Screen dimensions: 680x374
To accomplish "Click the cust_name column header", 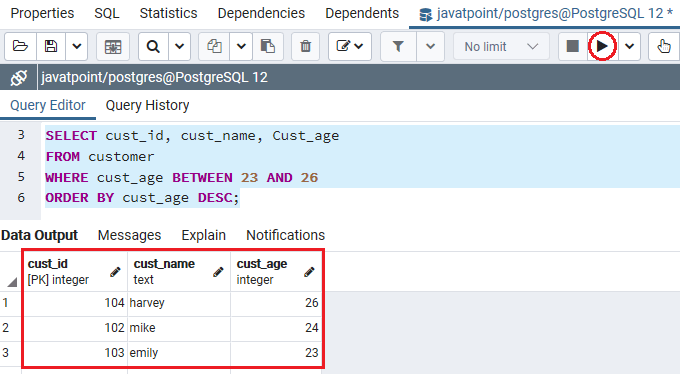I will click(x=179, y=272).
